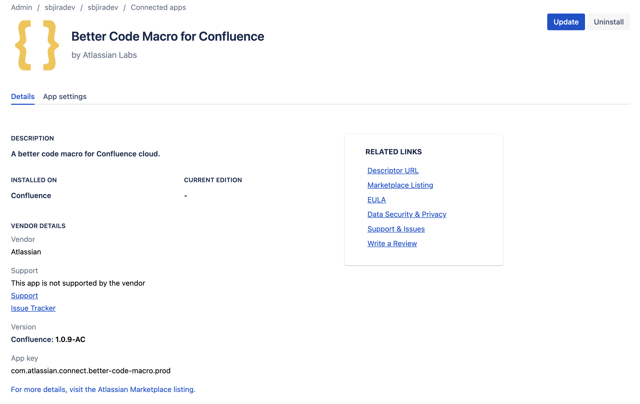The image size is (640, 404).
Task: Open the Marketplace Listing link
Action: tap(400, 185)
